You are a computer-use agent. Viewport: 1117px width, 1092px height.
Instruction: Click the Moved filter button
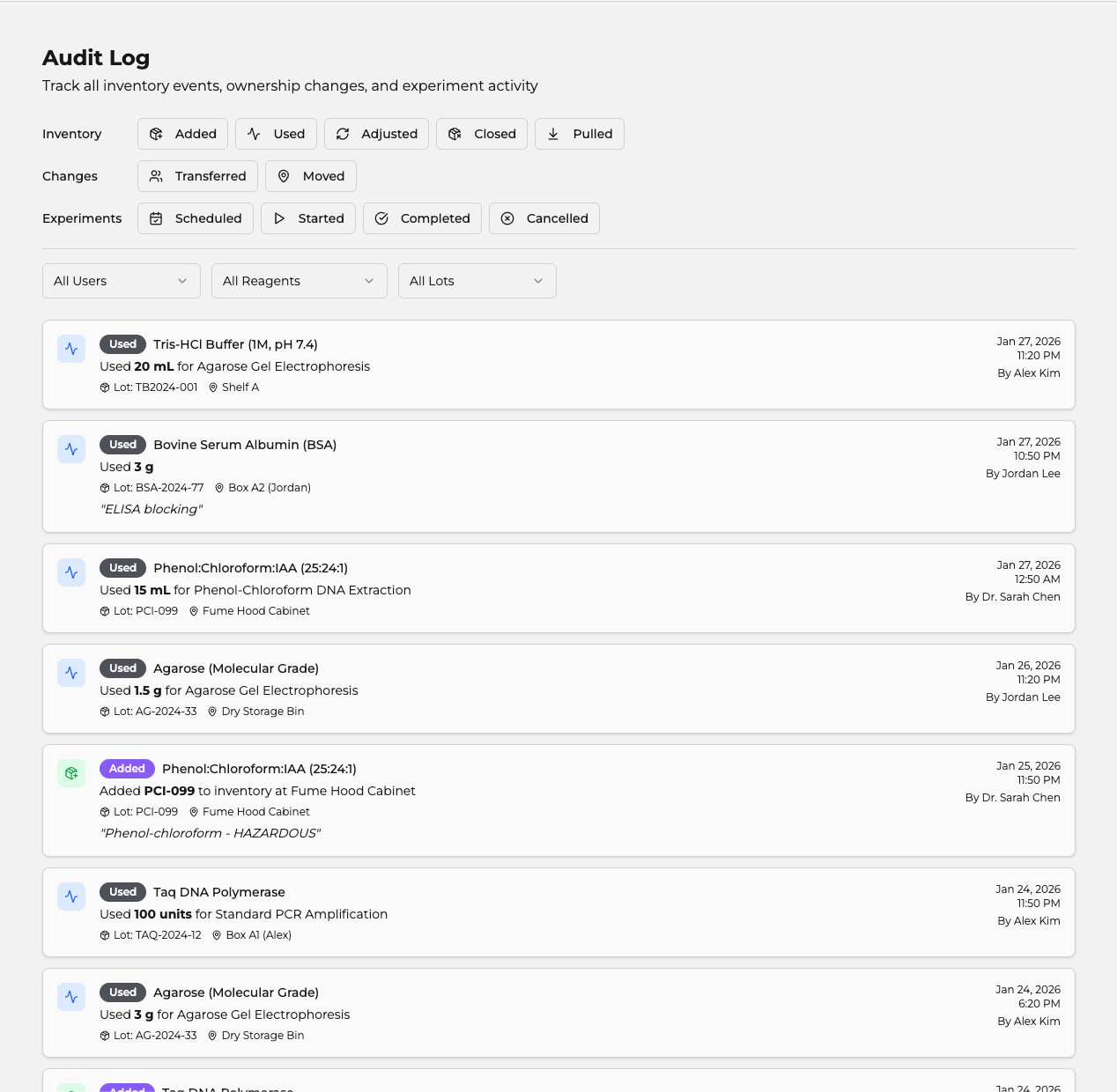click(310, 176)
